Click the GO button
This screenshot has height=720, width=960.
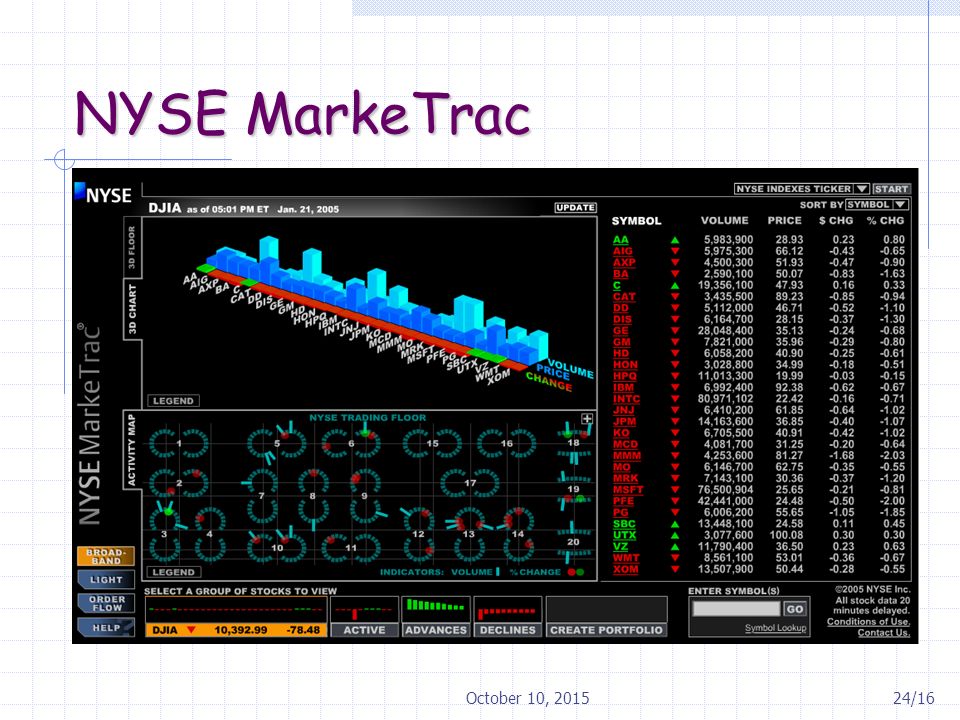[x=795, y=609]
